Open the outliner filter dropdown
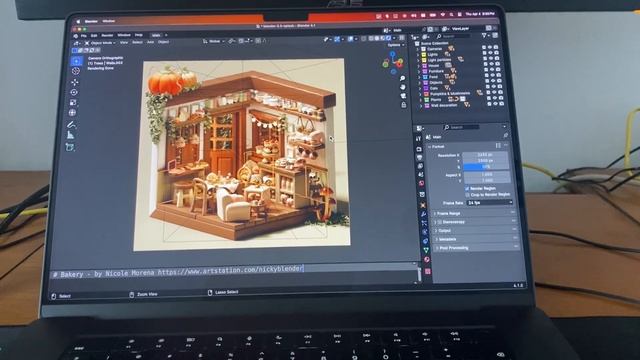Image resolution: width=640 pixels, height=360 pixels. point(485,36)
